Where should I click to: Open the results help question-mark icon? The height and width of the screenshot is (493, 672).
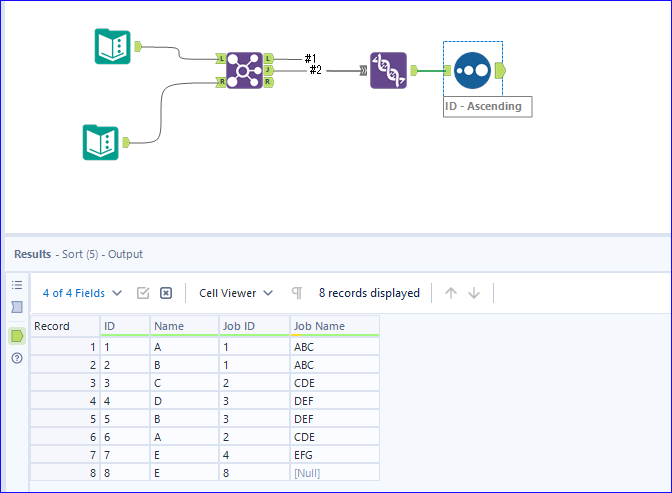click(x=16, y=357)
